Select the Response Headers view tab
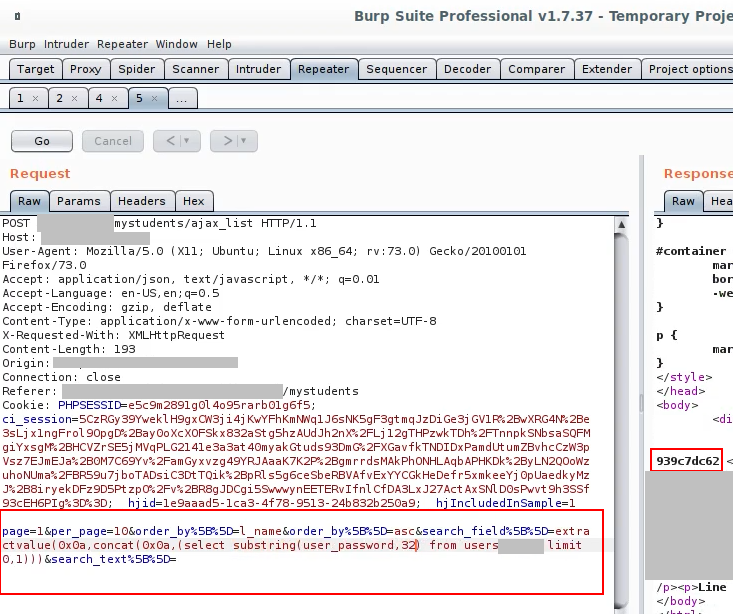The height and width of the screenshot is (614, 733). tap(721, 201)
